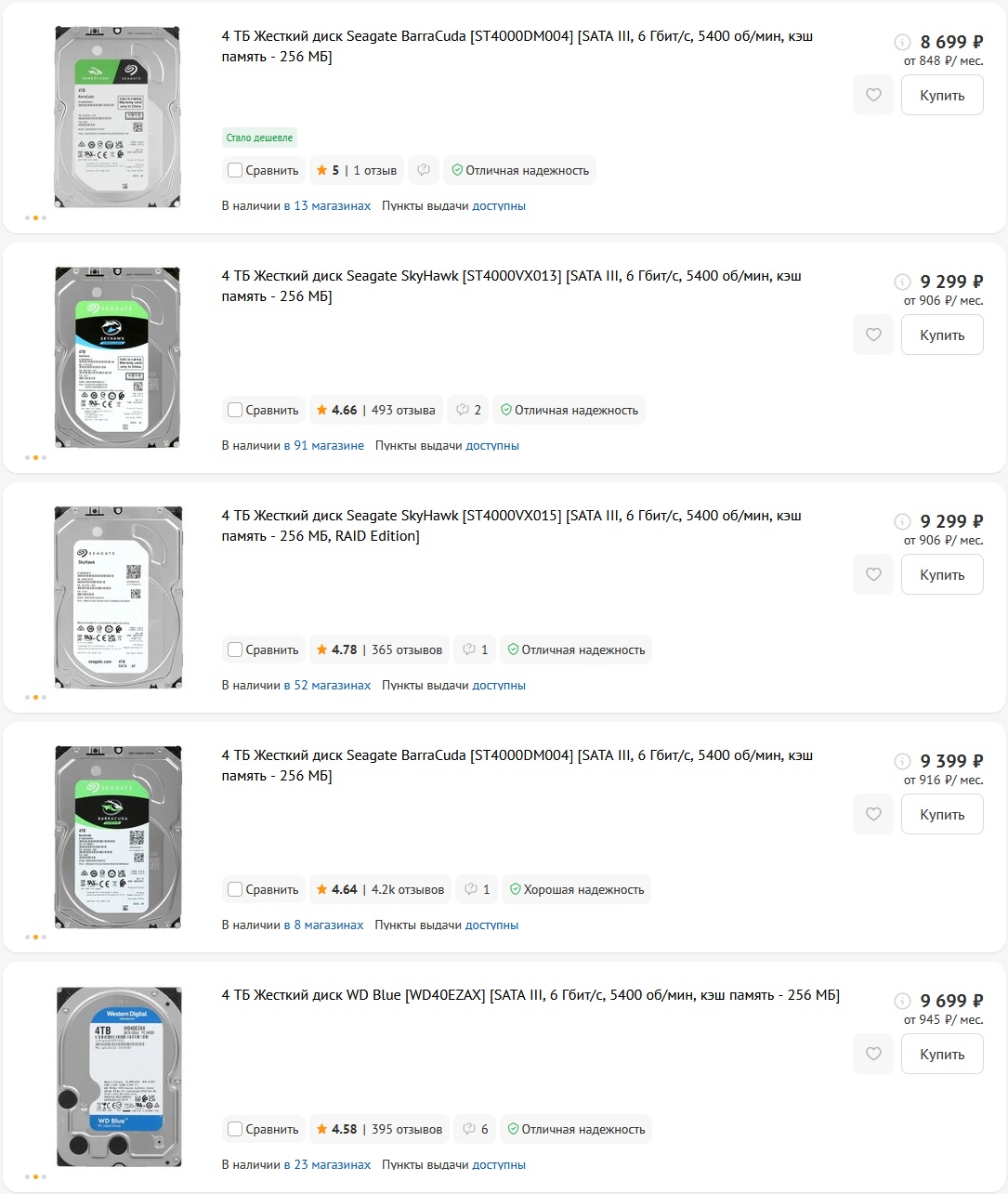1008x1194 pixels.
Task: Favorite the SkyHawk RAID Edition drive
Action: pos(873,575)
